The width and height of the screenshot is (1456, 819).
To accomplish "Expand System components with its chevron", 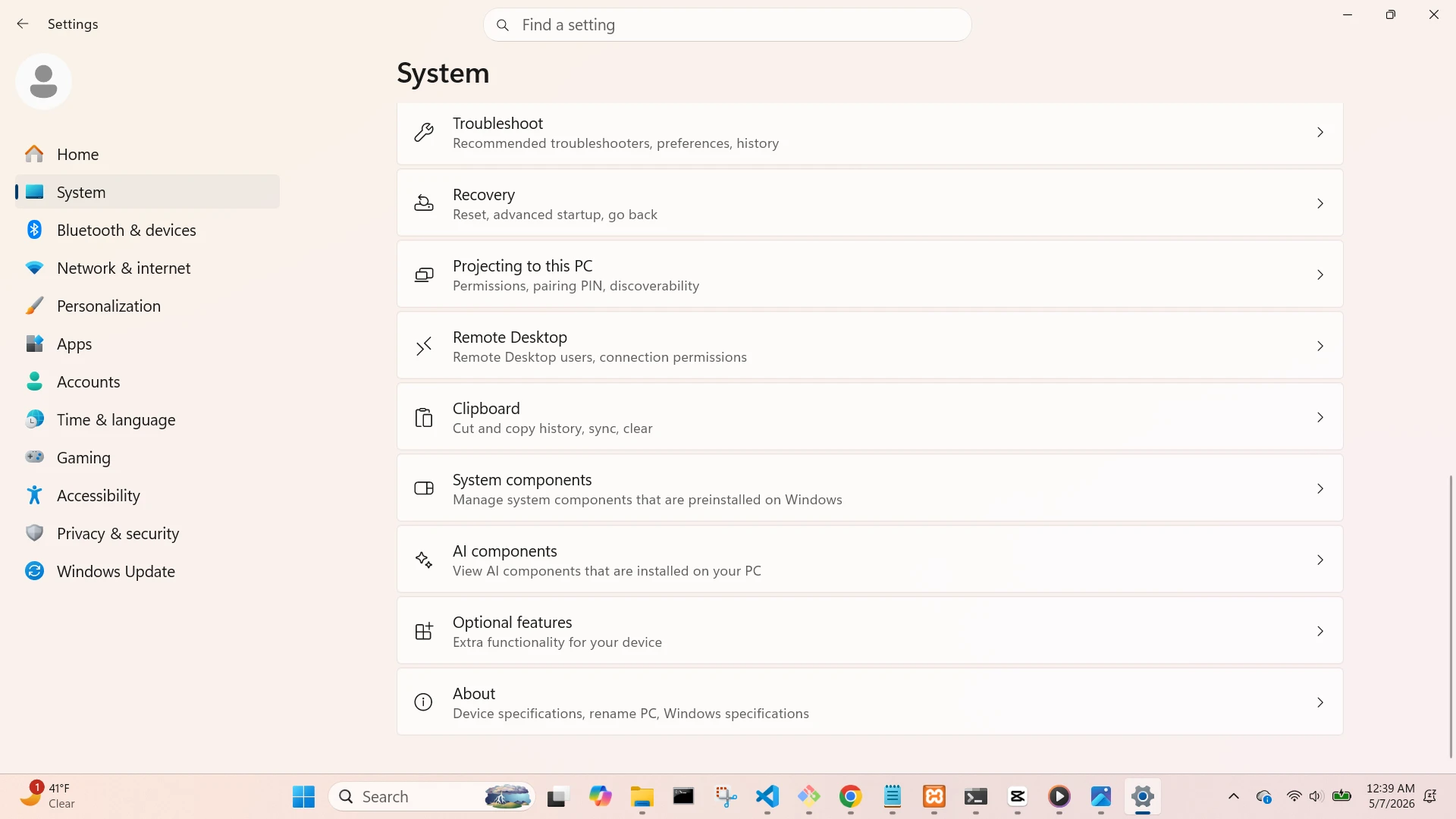I will tap(1320, 488).
